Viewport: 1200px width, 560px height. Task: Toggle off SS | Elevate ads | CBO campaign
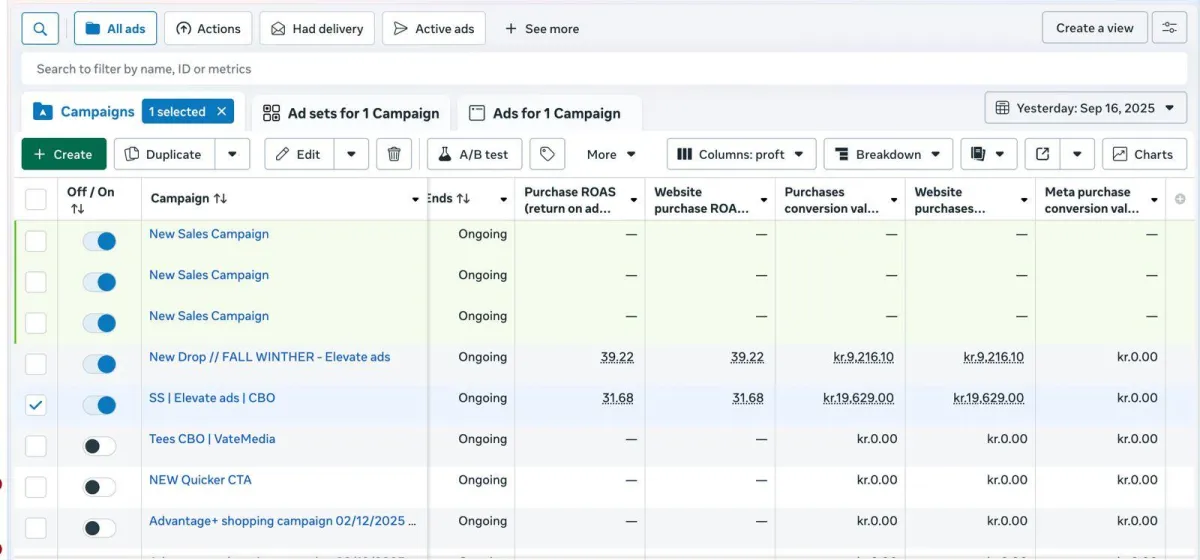point(99,405)
